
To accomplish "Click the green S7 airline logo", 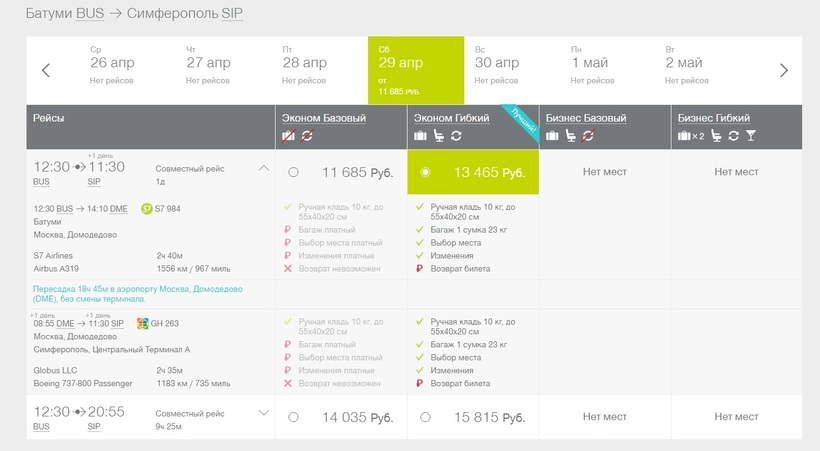I will 147,209.
